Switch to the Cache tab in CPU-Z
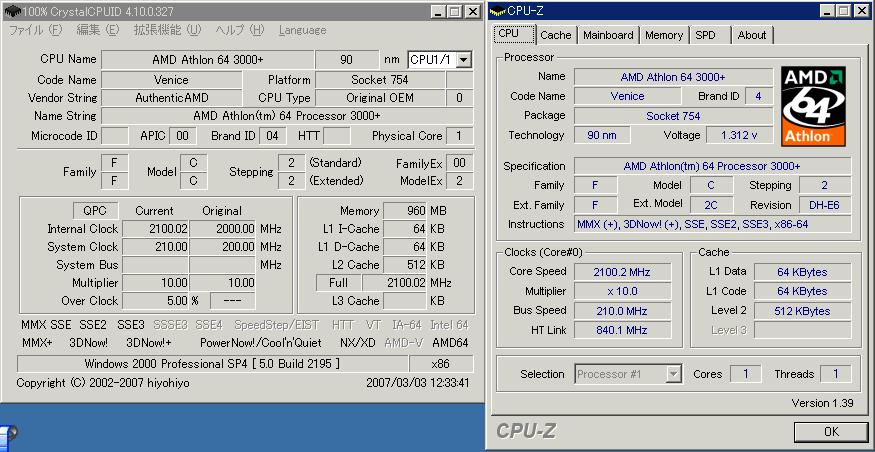Viewport: 875px width, 452px height. click(556, 35)
